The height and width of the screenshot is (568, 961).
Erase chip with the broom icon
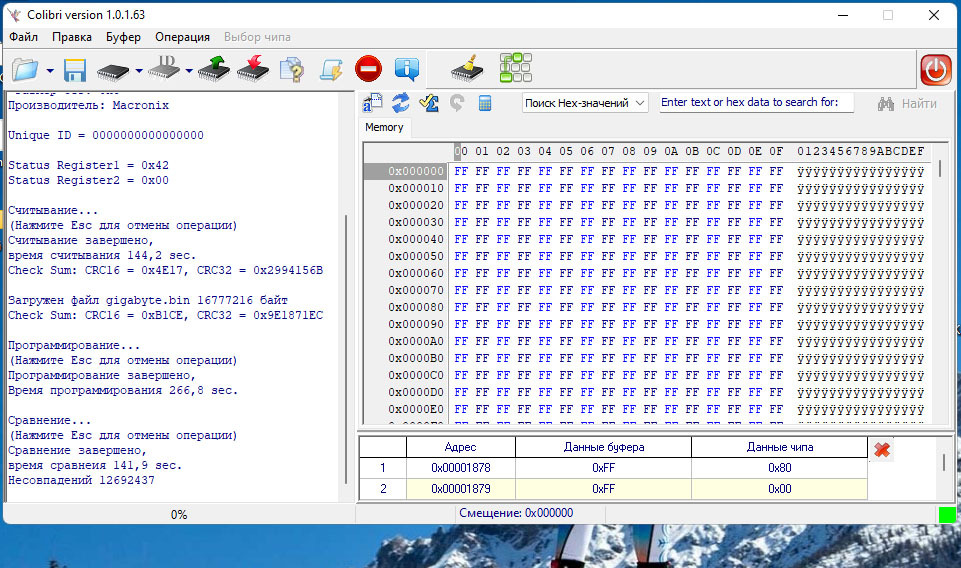coord(467,69)
